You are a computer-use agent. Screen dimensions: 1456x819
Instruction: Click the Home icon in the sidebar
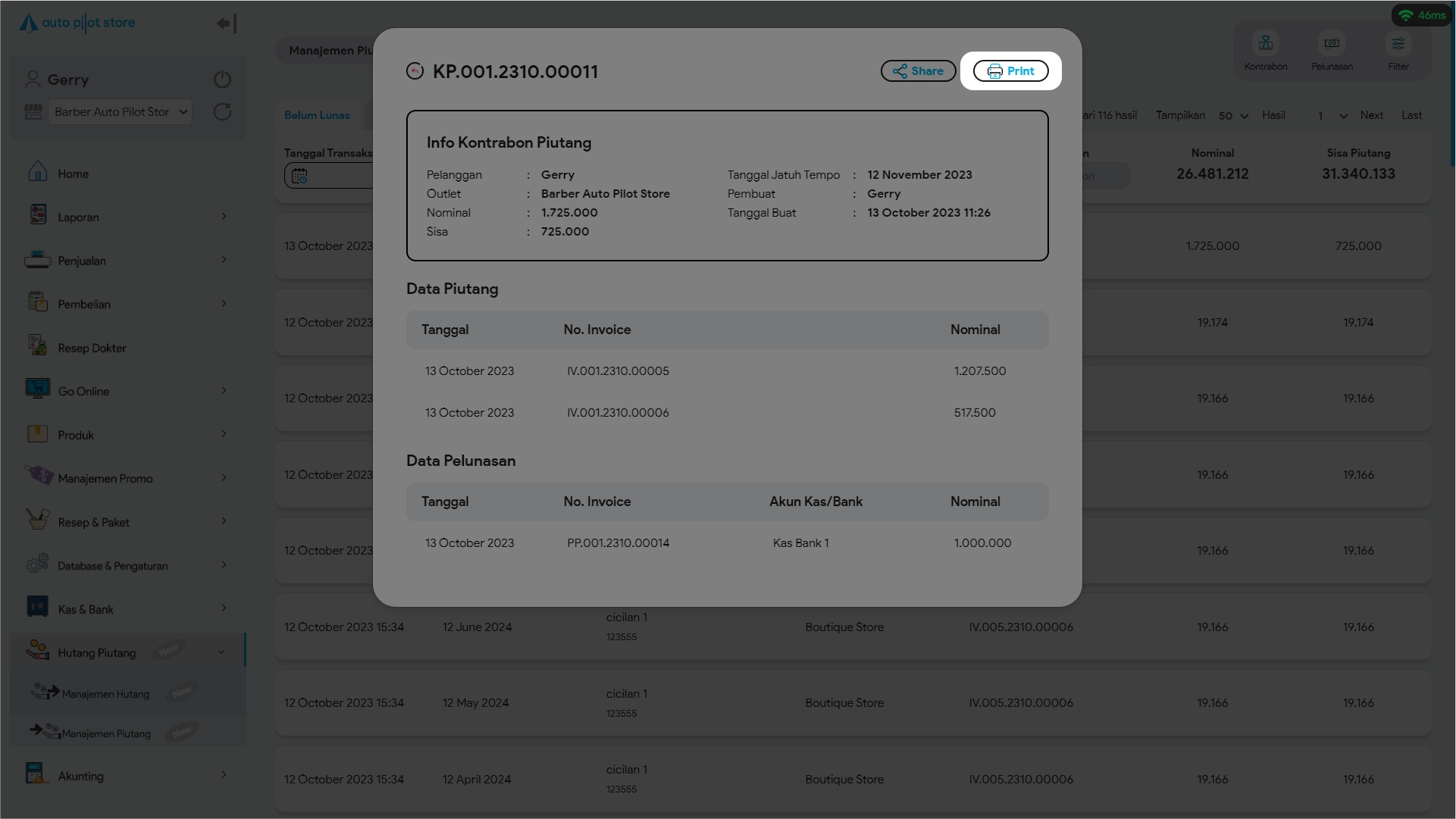coord(38,173)
